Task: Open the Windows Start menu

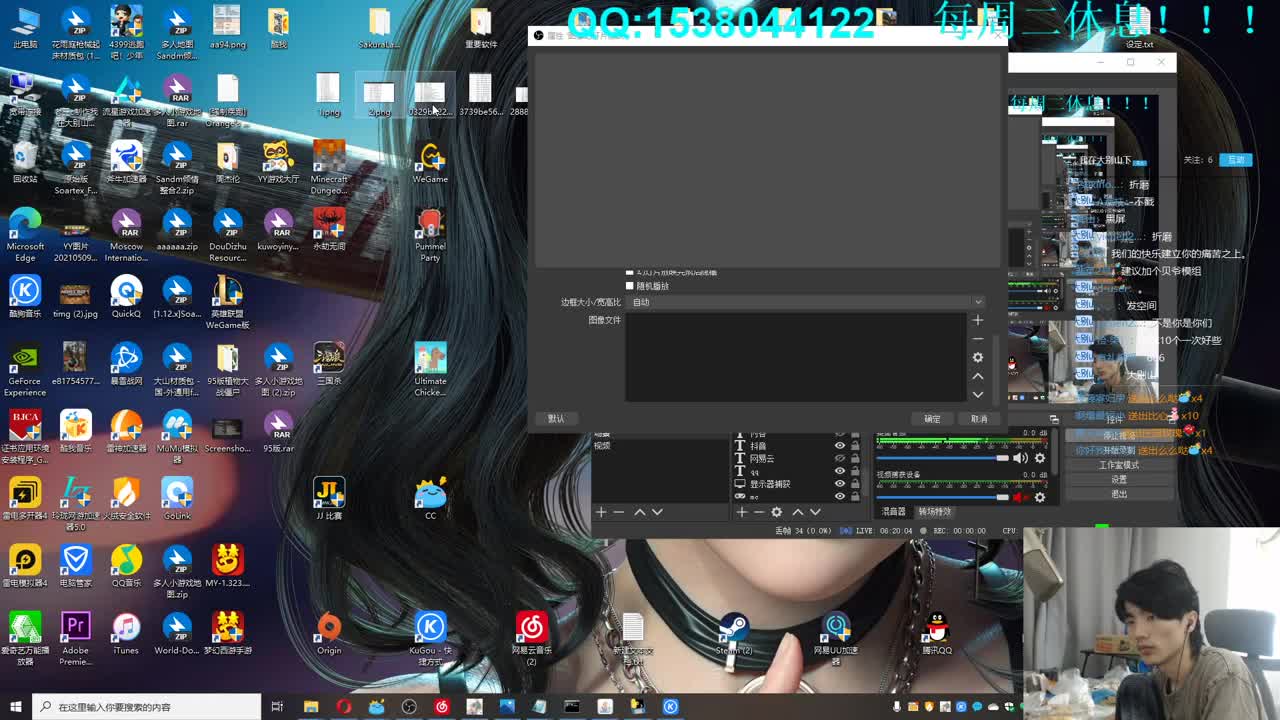Action: coord(15,707)
